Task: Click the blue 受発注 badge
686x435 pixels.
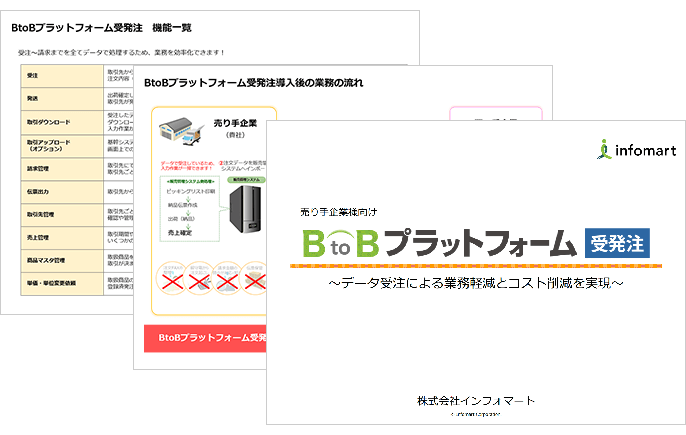Action: [617, 243]
